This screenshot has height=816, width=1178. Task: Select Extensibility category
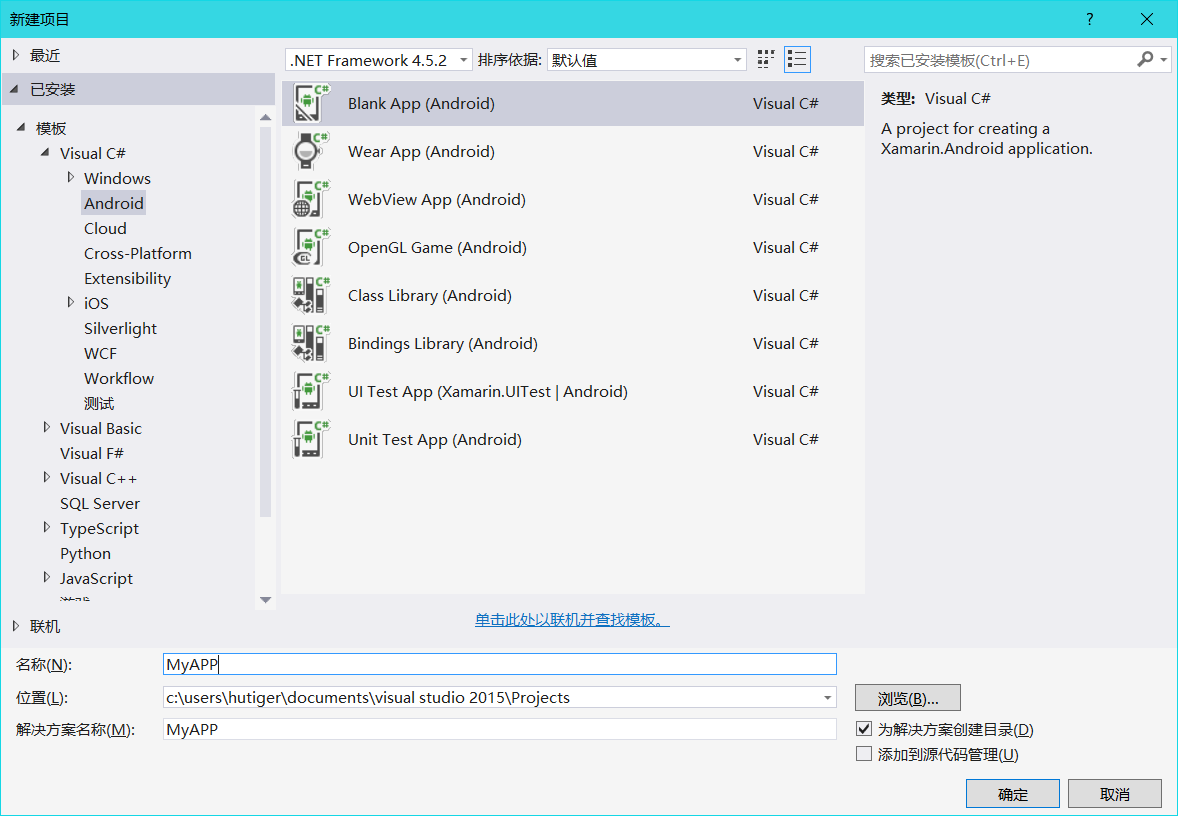[x=128, y=278]
